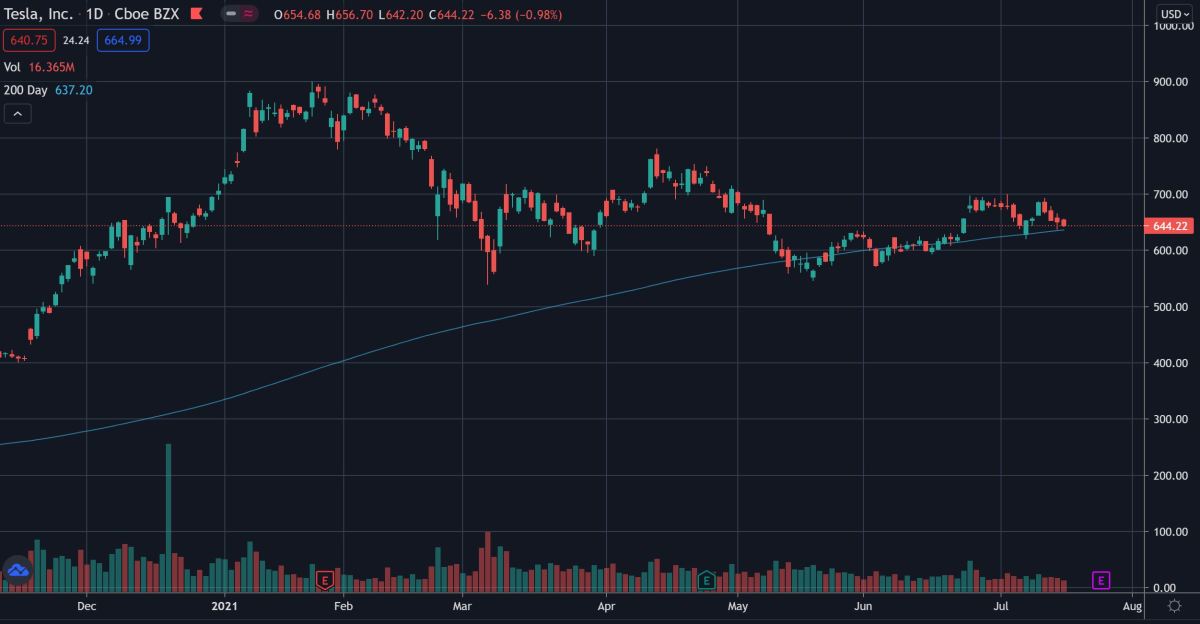Click the gray dash indicator in the status pill

230,15
